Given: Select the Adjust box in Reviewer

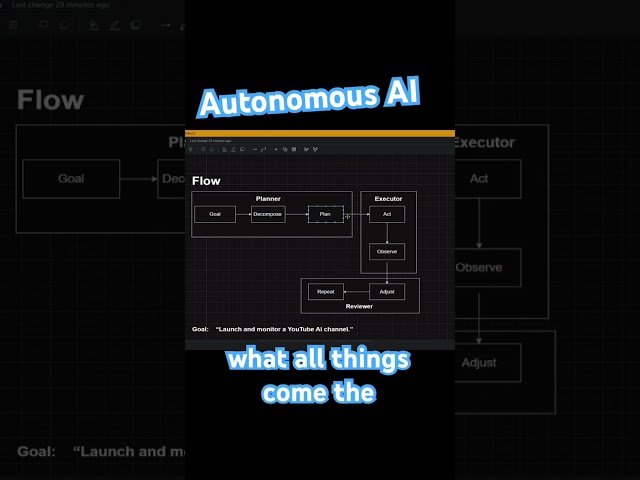Looking at the screenshot, I should coord(387,292).
